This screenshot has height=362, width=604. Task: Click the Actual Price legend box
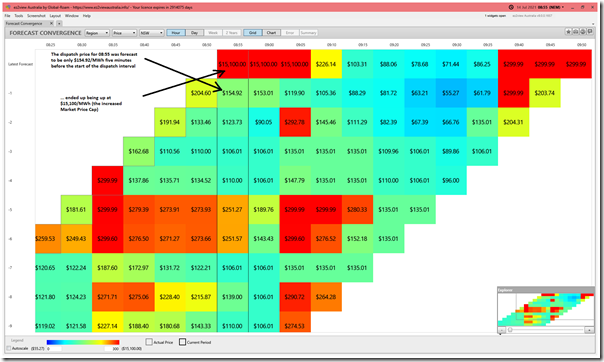coord(149,342)
